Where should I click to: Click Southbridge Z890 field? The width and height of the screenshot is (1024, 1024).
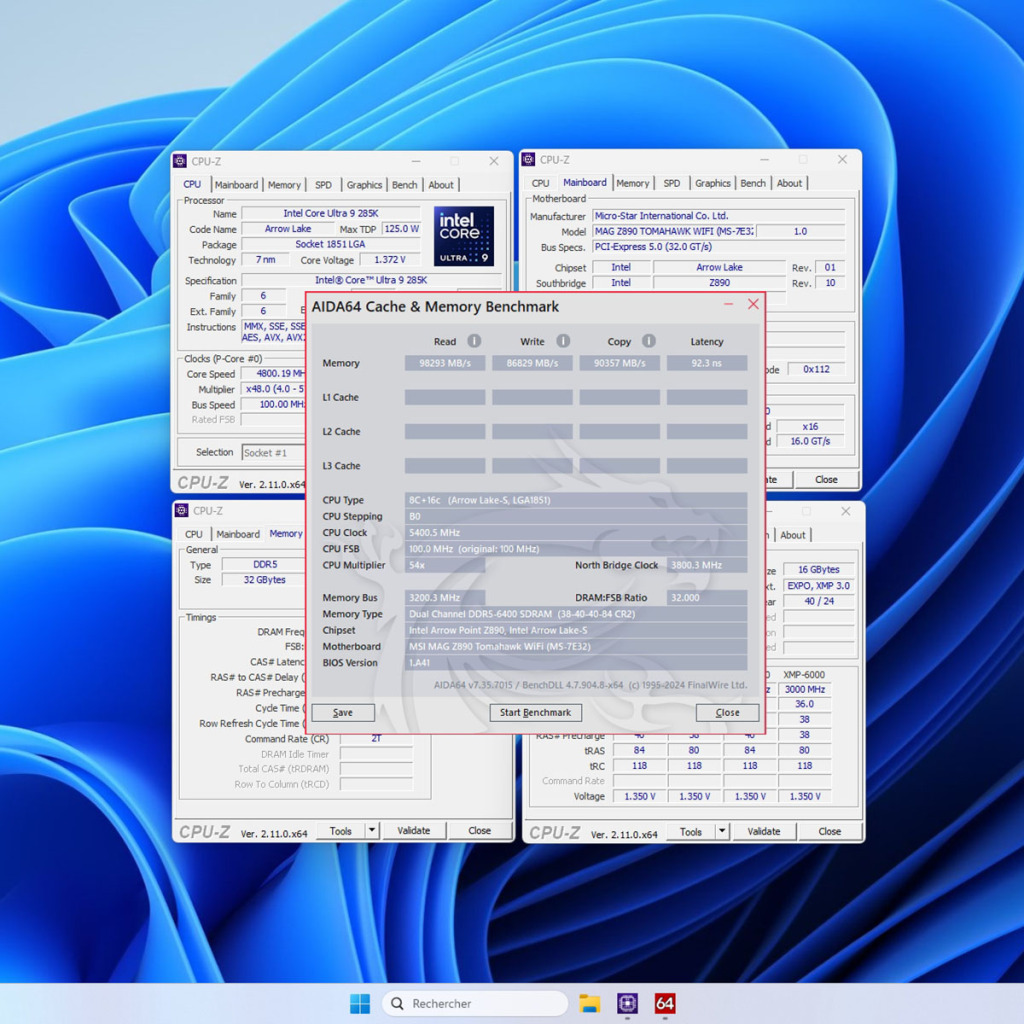click(719, 283)
